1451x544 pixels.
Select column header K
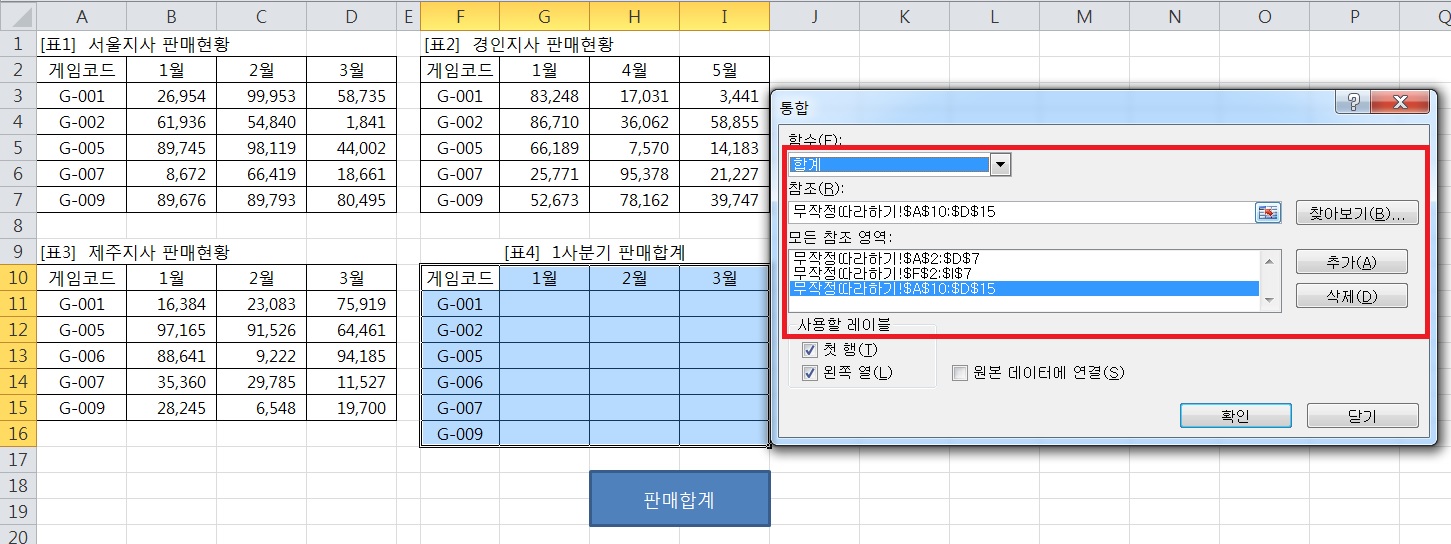pos(904,15)
